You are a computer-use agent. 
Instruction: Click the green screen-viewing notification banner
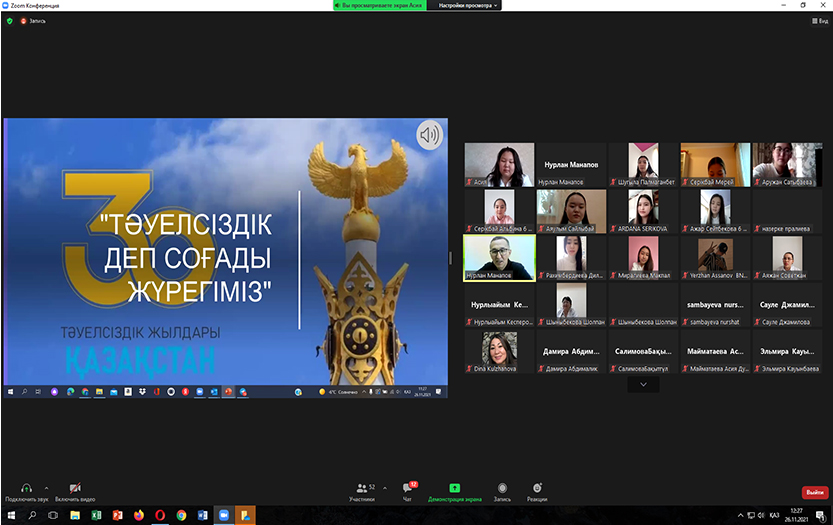click(381, 5)
